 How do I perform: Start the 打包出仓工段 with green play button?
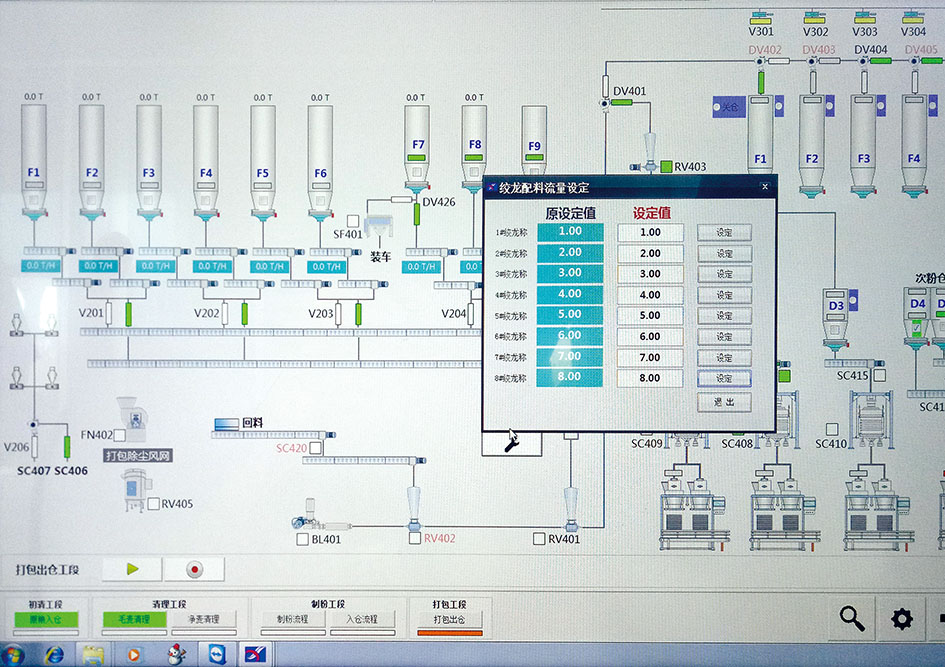tap(132, 569)
